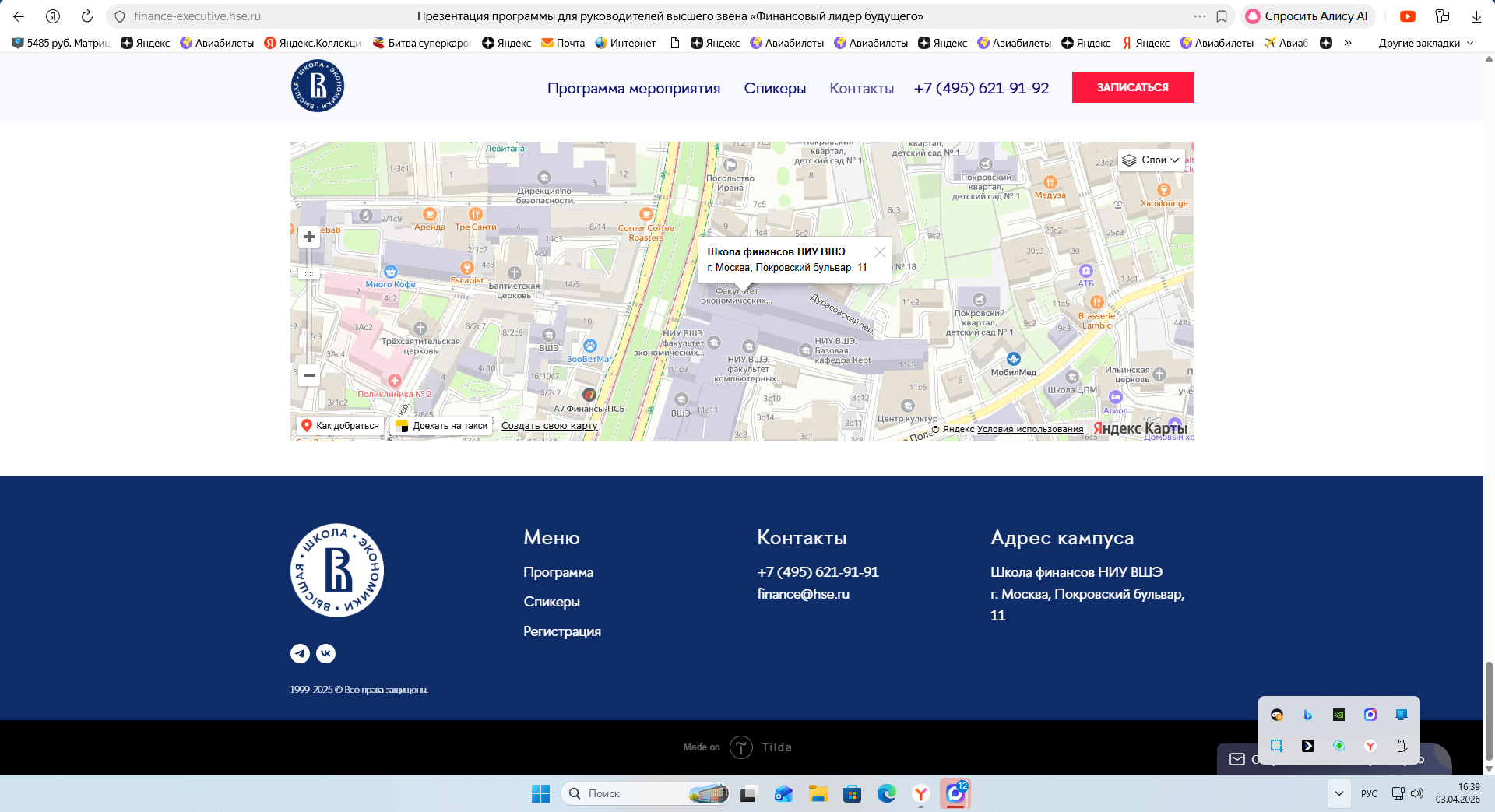Show hidden system tray icons chevron

(1338, 793)
